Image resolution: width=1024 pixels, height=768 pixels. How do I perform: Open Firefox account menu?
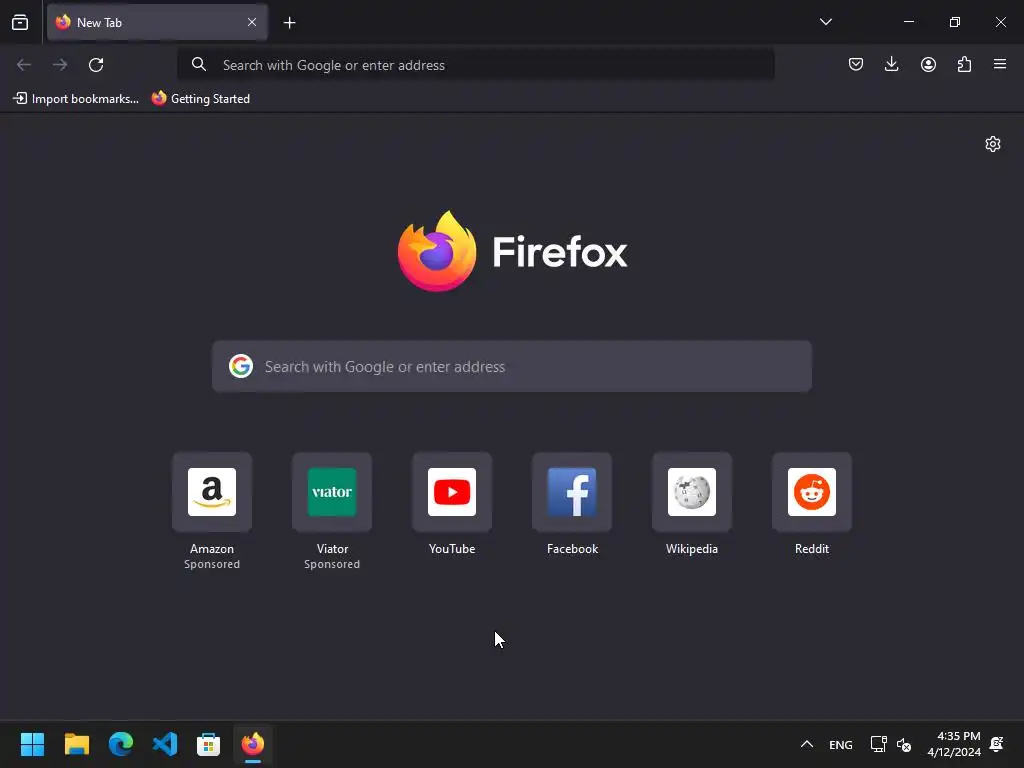tap(928, 64)
